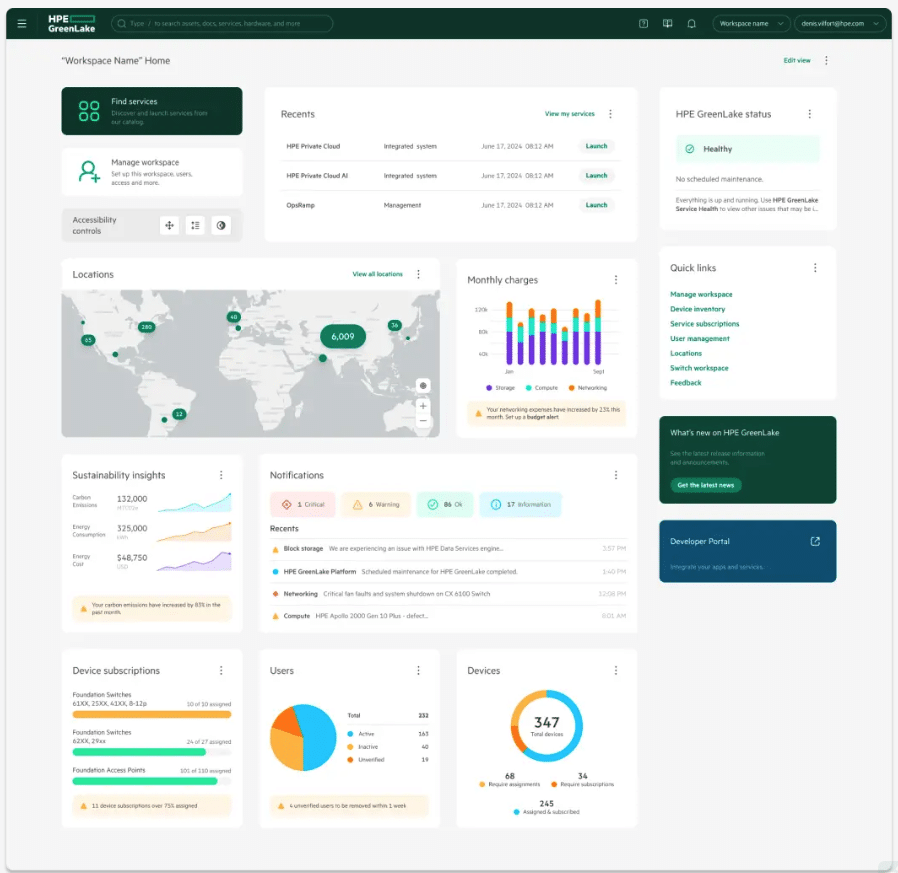Screen dimensions: 898x873
Task: Open the help question mark icon
Action: pyautogui.click(x=643, y=23)
